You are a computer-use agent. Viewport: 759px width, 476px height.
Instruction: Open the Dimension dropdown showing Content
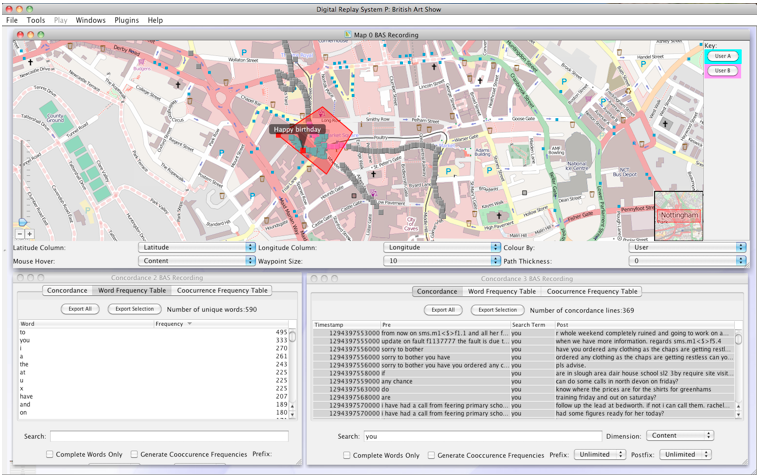click(679, 436)
